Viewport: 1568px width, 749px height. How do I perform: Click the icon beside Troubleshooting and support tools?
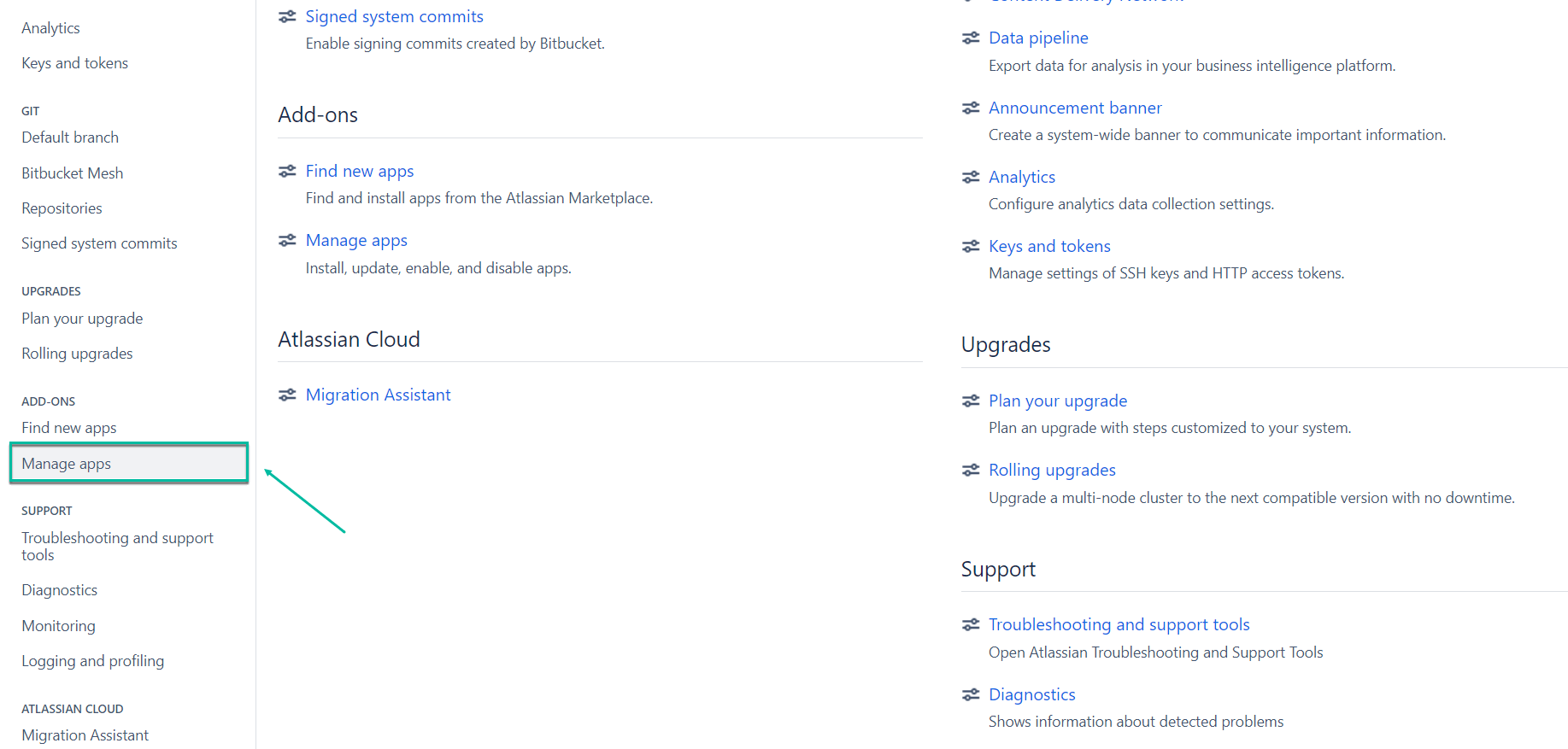click(971, 624)
